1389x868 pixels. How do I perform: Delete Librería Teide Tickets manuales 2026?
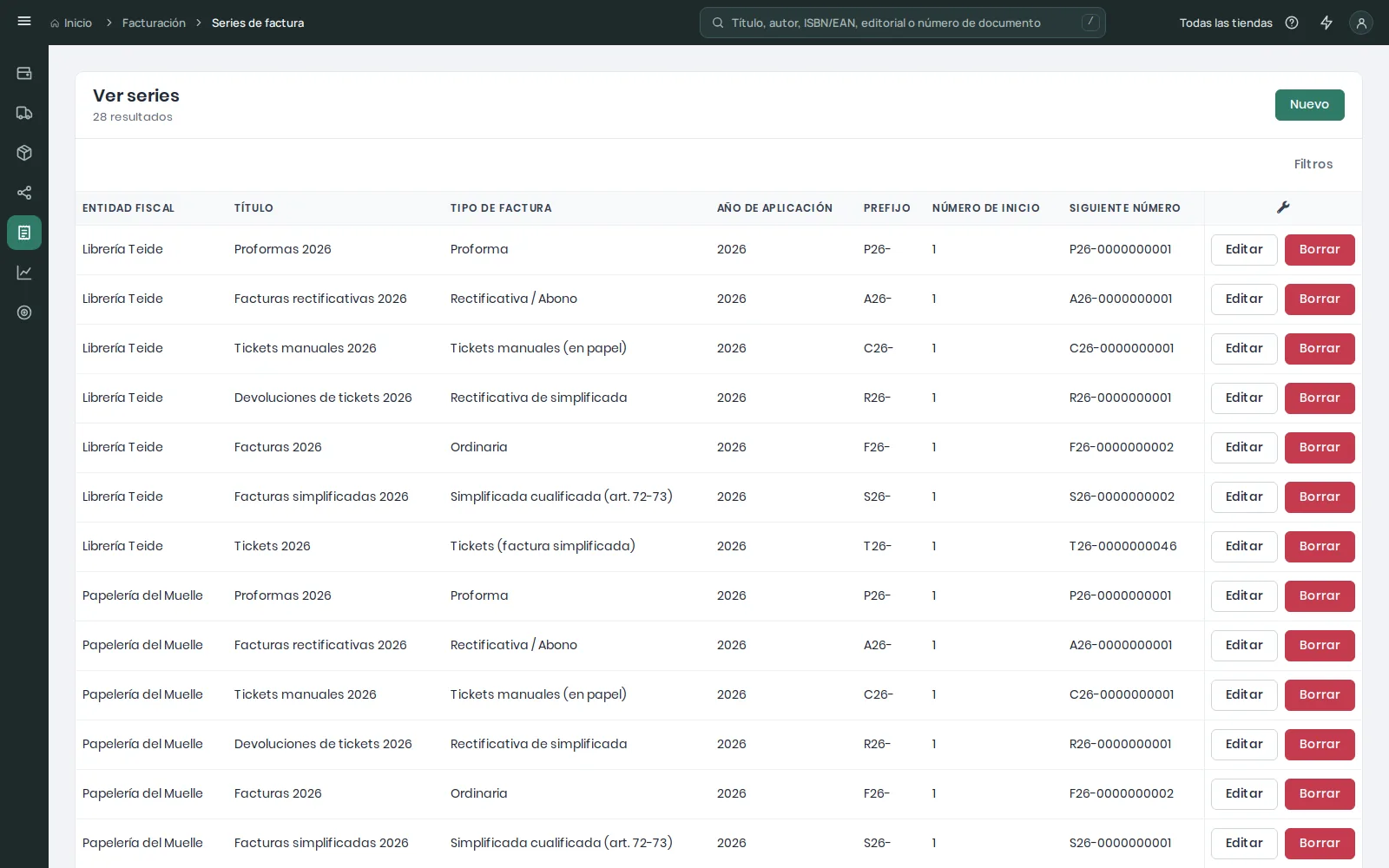tap(1320, 349)
